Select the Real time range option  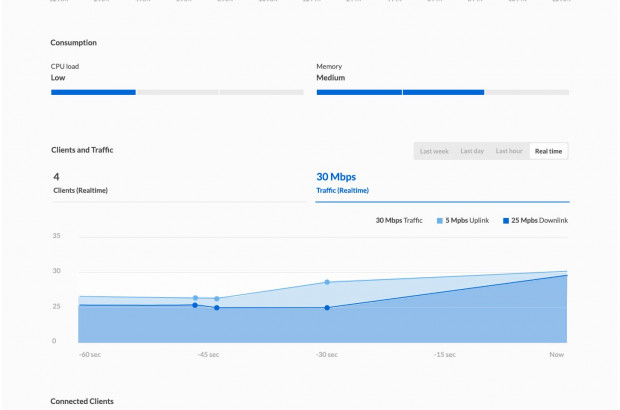tap(548, 151)
